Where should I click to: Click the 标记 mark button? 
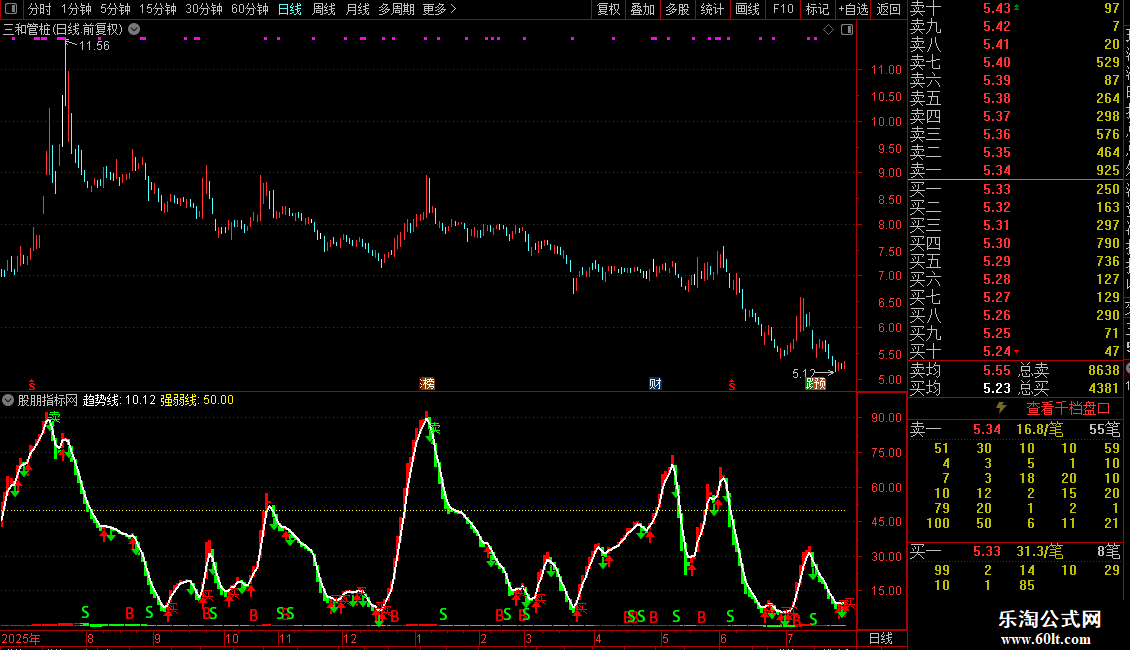817,9
